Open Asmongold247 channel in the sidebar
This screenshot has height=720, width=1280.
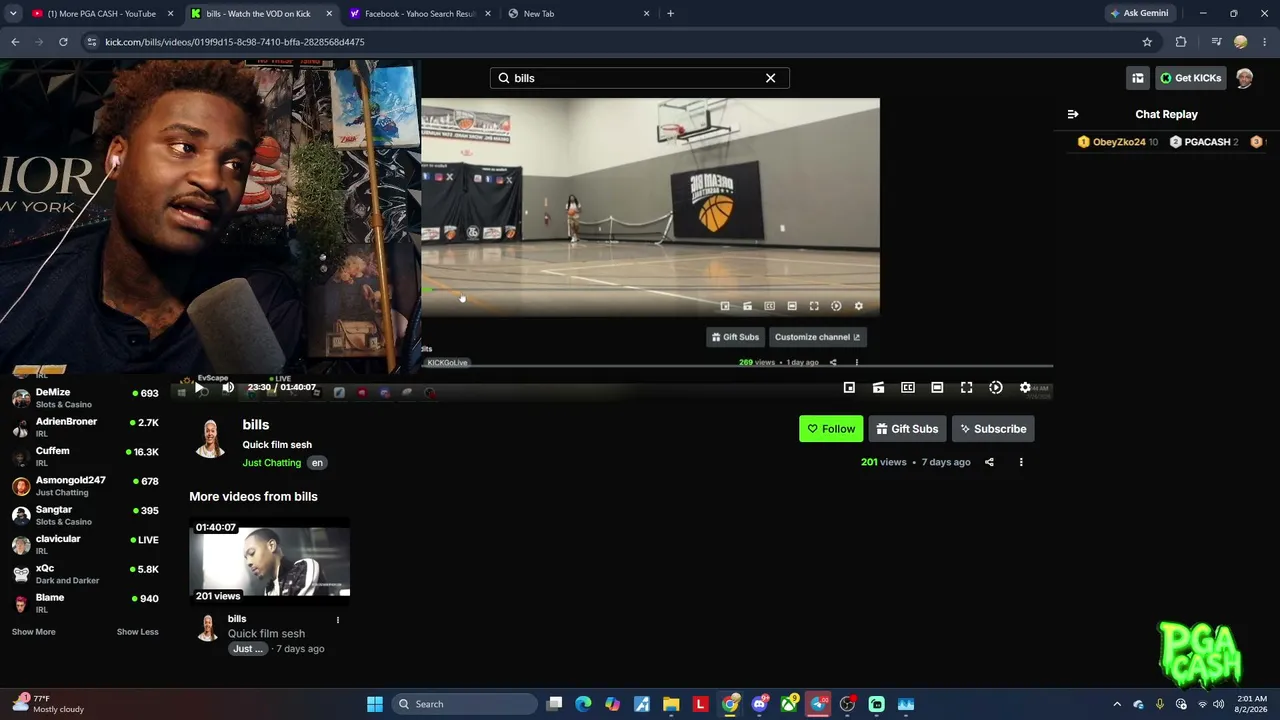pos(85,486)
